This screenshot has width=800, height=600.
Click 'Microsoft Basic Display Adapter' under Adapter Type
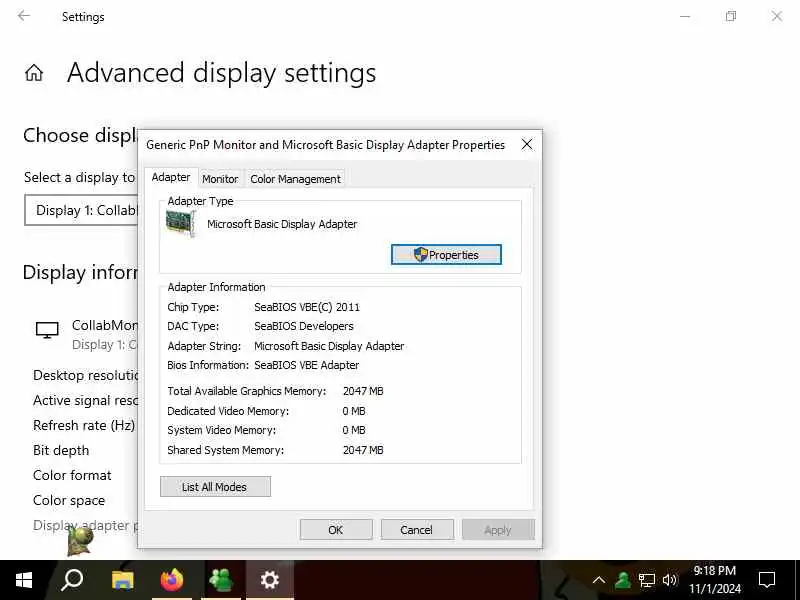tap(282, 224)
